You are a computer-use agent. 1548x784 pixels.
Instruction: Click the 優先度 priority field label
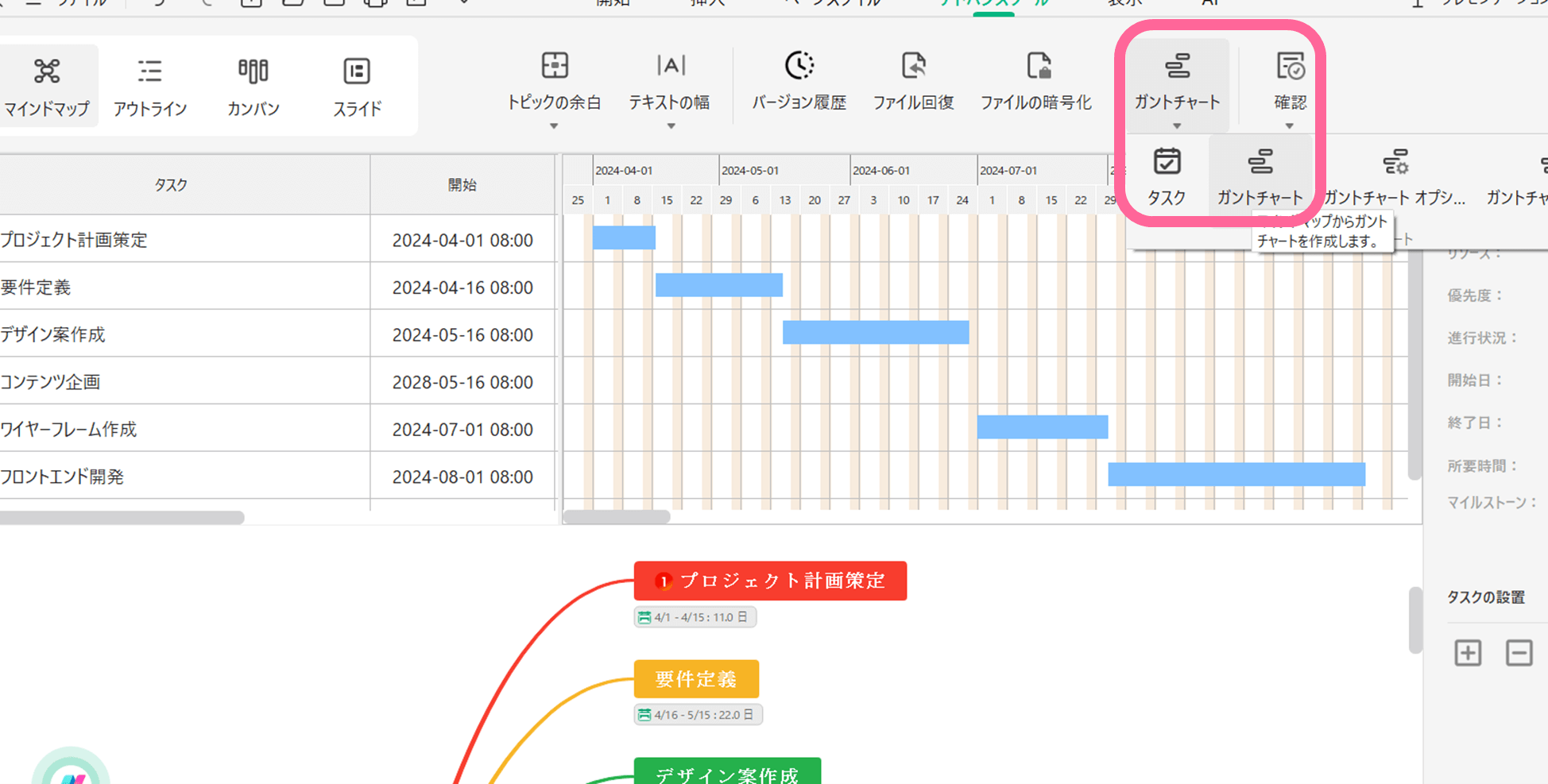(x=1476, y=295)
